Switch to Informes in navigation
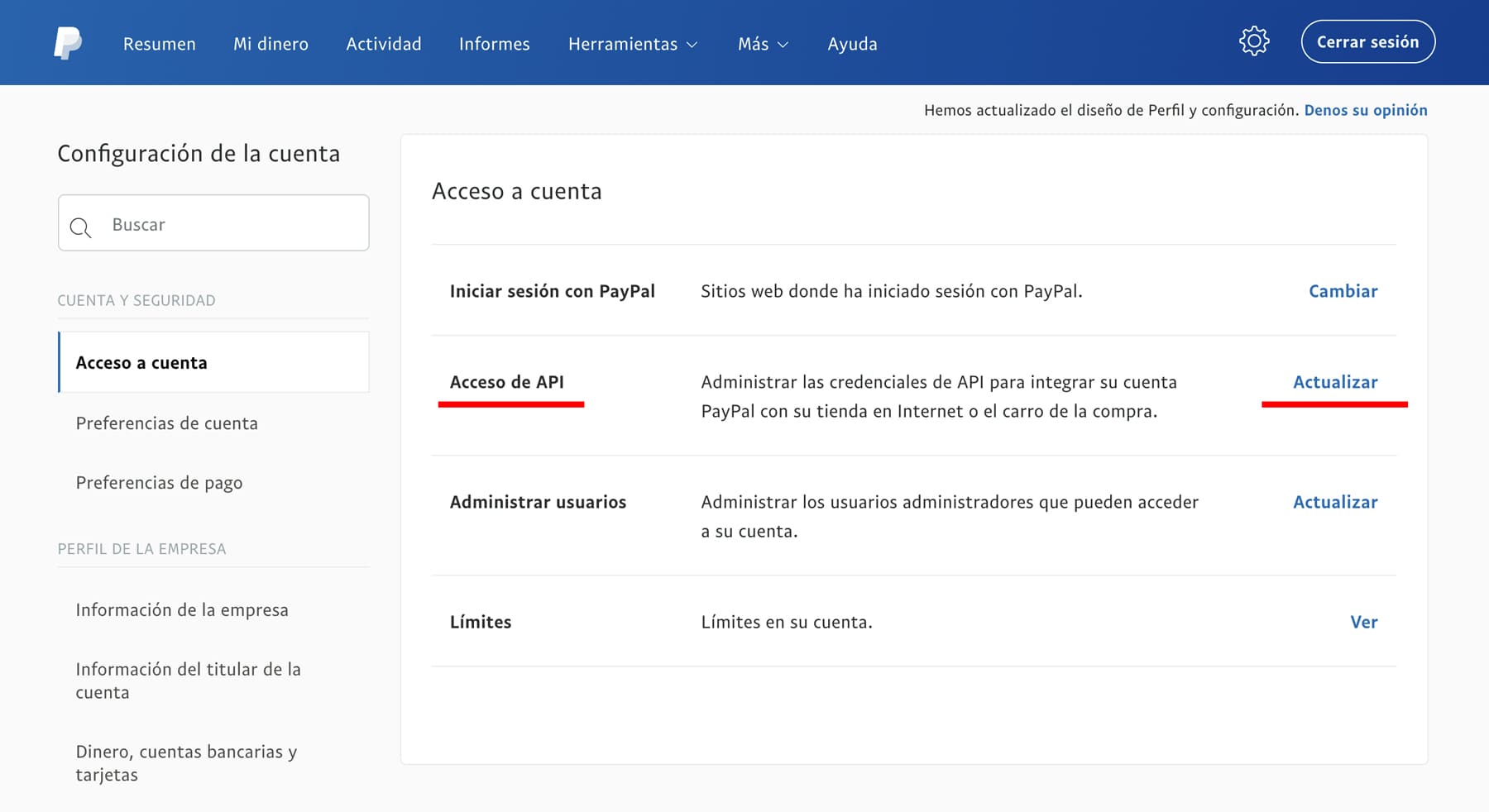The height and width of the screenshot is (812, 1489). pyautogui.click(x=495, y=44)
